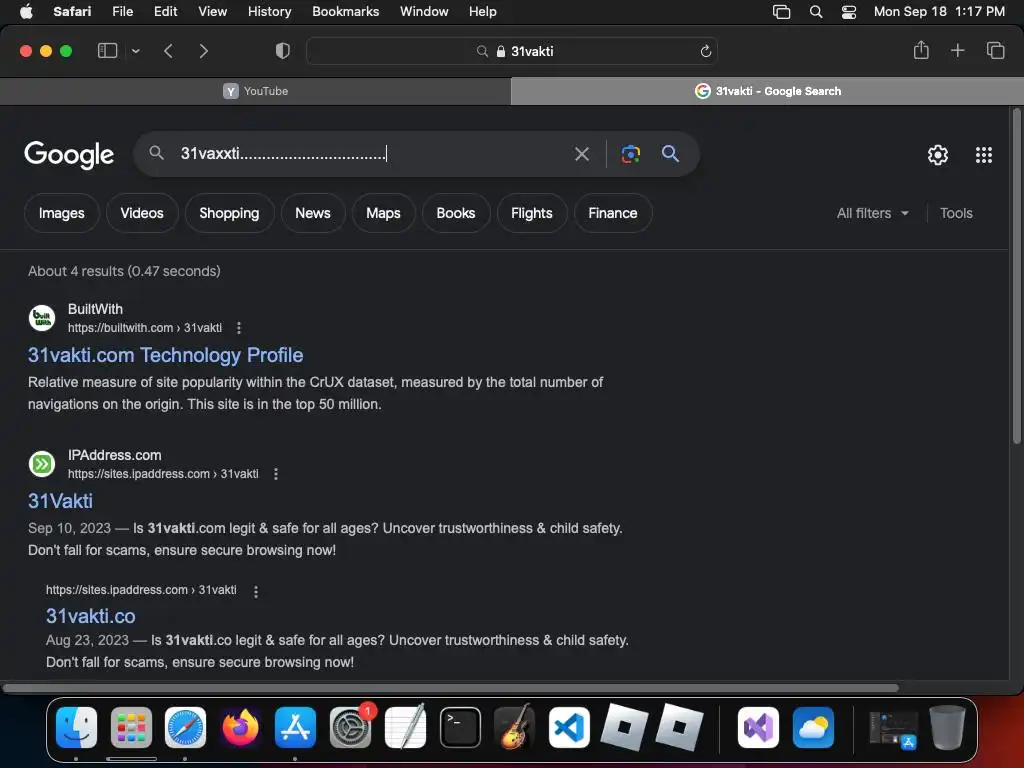The image size is (1024, 768).
Task: Open the privacy report shield icon
Action: tap(283, 51)
